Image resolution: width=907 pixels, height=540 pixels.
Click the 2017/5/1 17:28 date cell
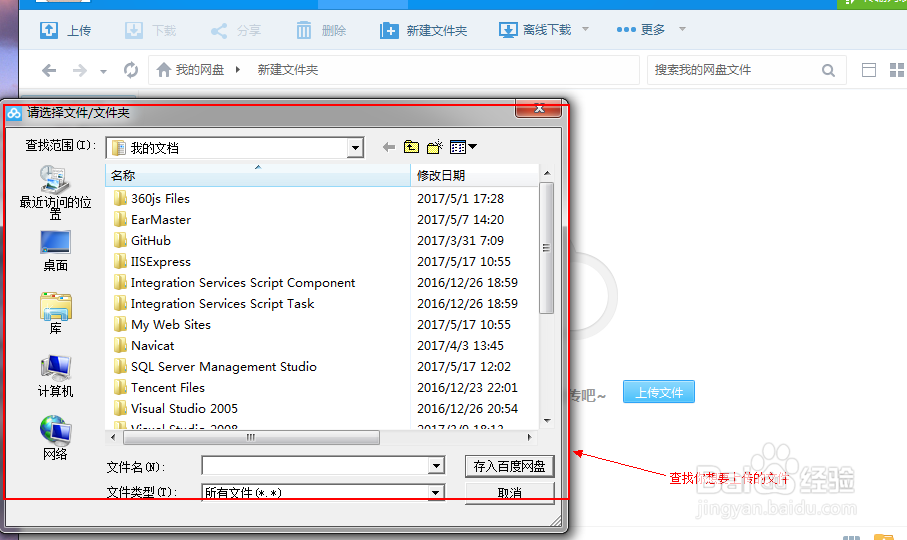pos(460,199)
